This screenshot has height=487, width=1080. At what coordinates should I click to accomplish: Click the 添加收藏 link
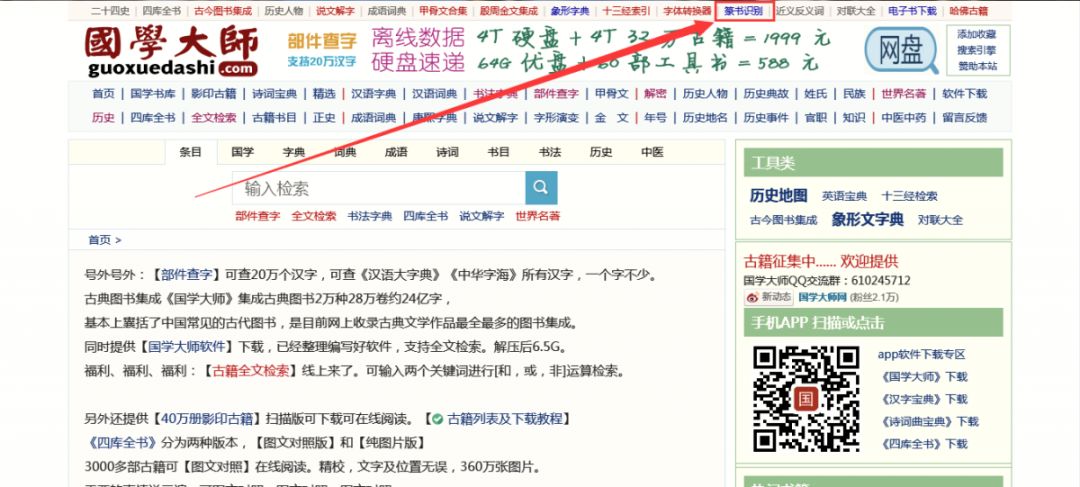tap(976, 34)
